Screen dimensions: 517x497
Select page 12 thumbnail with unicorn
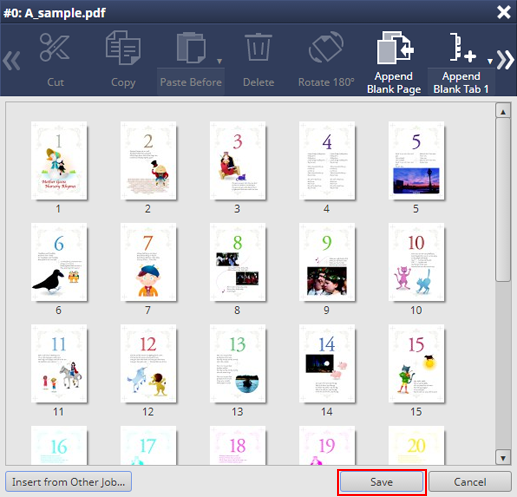(148, 364)
